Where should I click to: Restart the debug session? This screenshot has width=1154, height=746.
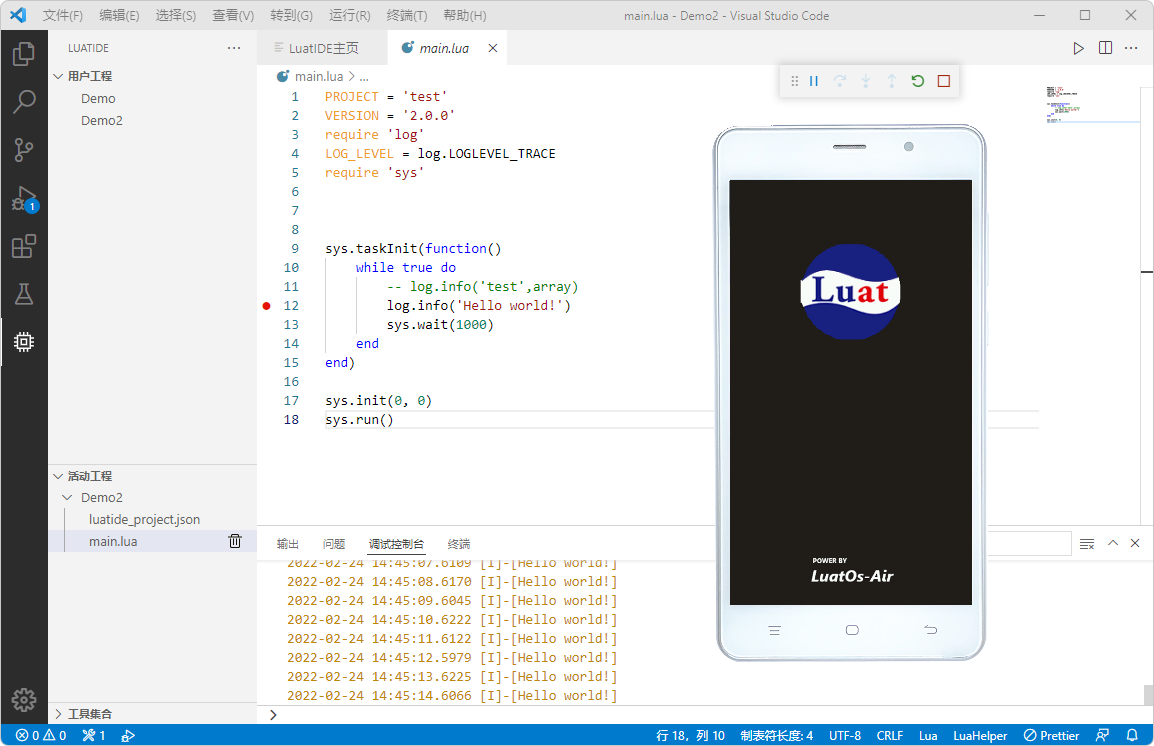click(x=918, y=81)
